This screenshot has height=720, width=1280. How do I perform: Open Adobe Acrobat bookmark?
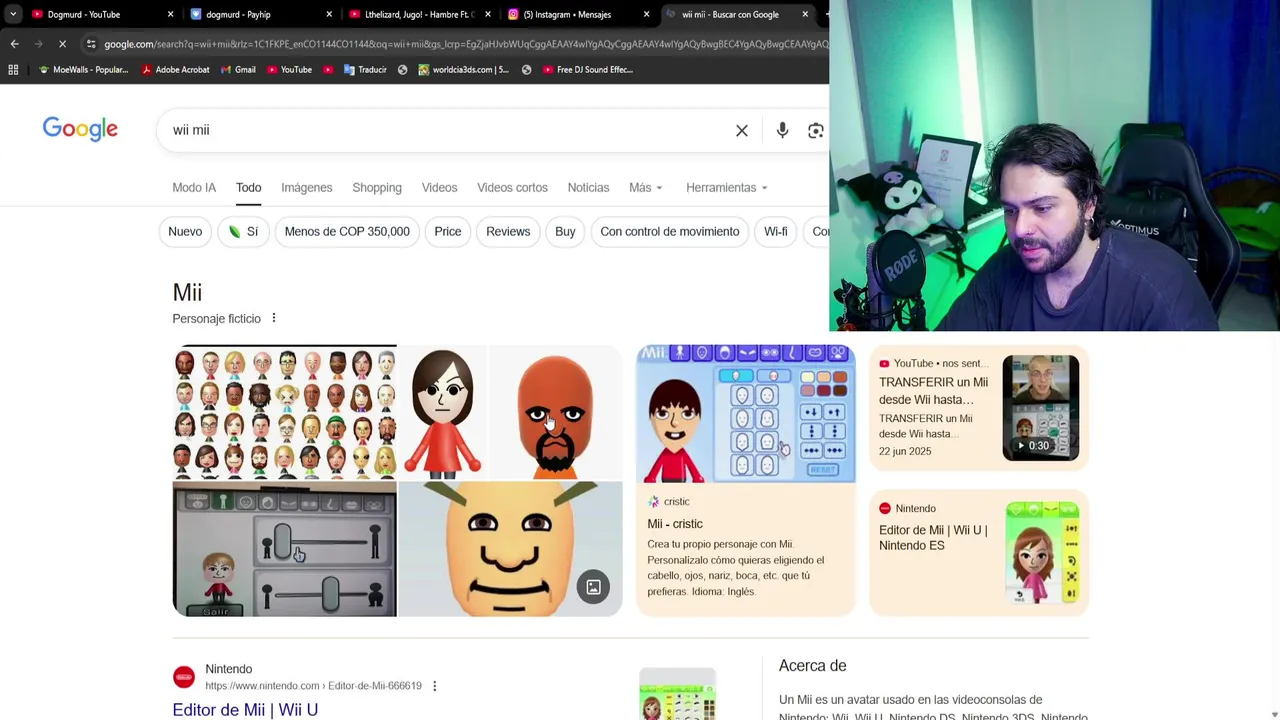point(175,70)
